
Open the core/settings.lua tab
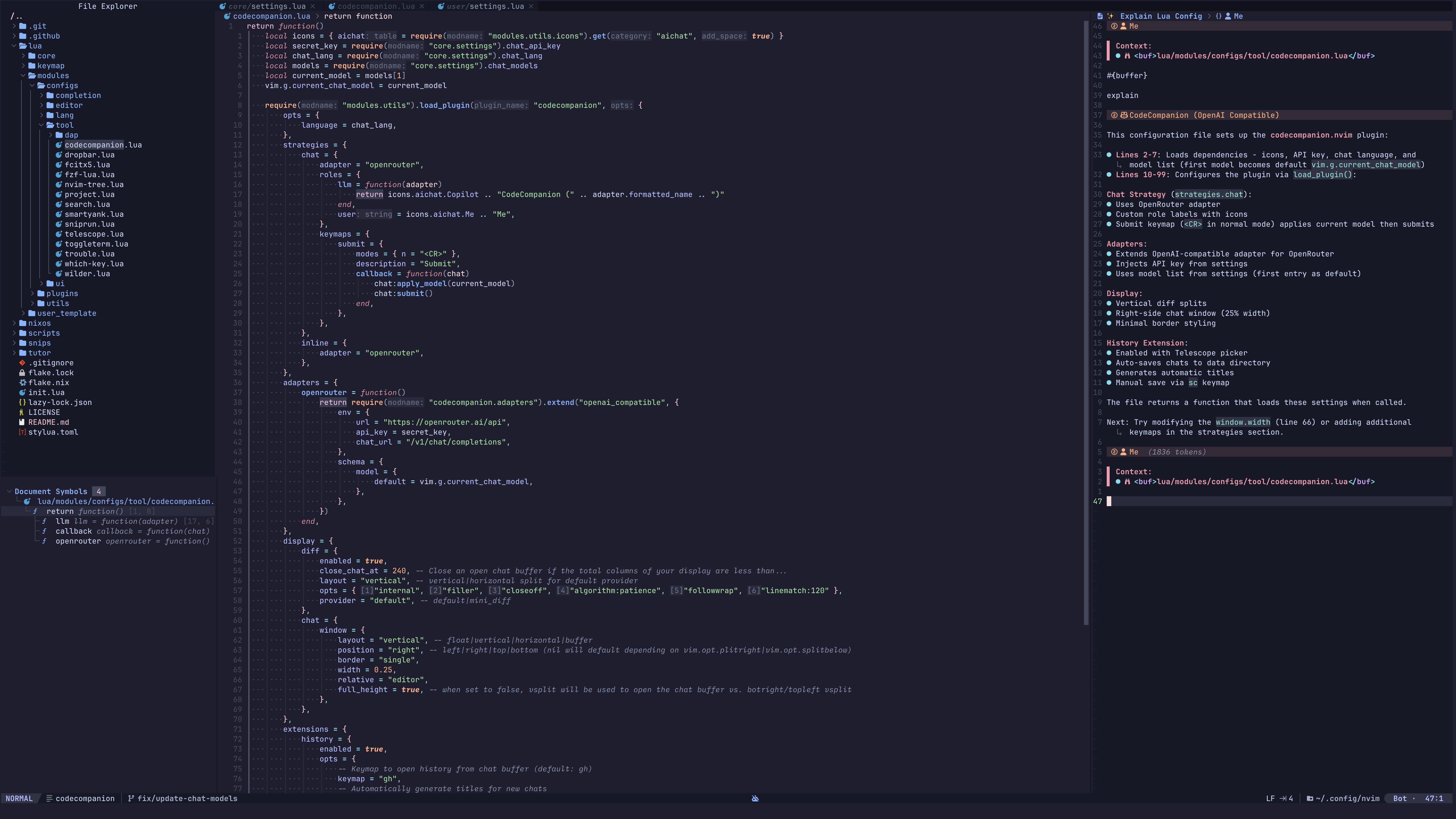(x=267, y=6)
